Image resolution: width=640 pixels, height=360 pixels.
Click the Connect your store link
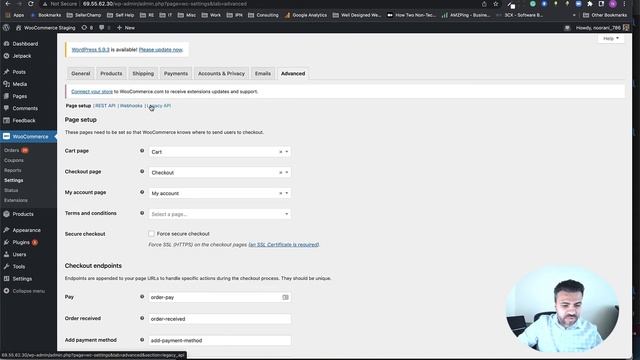coord(92,91)
